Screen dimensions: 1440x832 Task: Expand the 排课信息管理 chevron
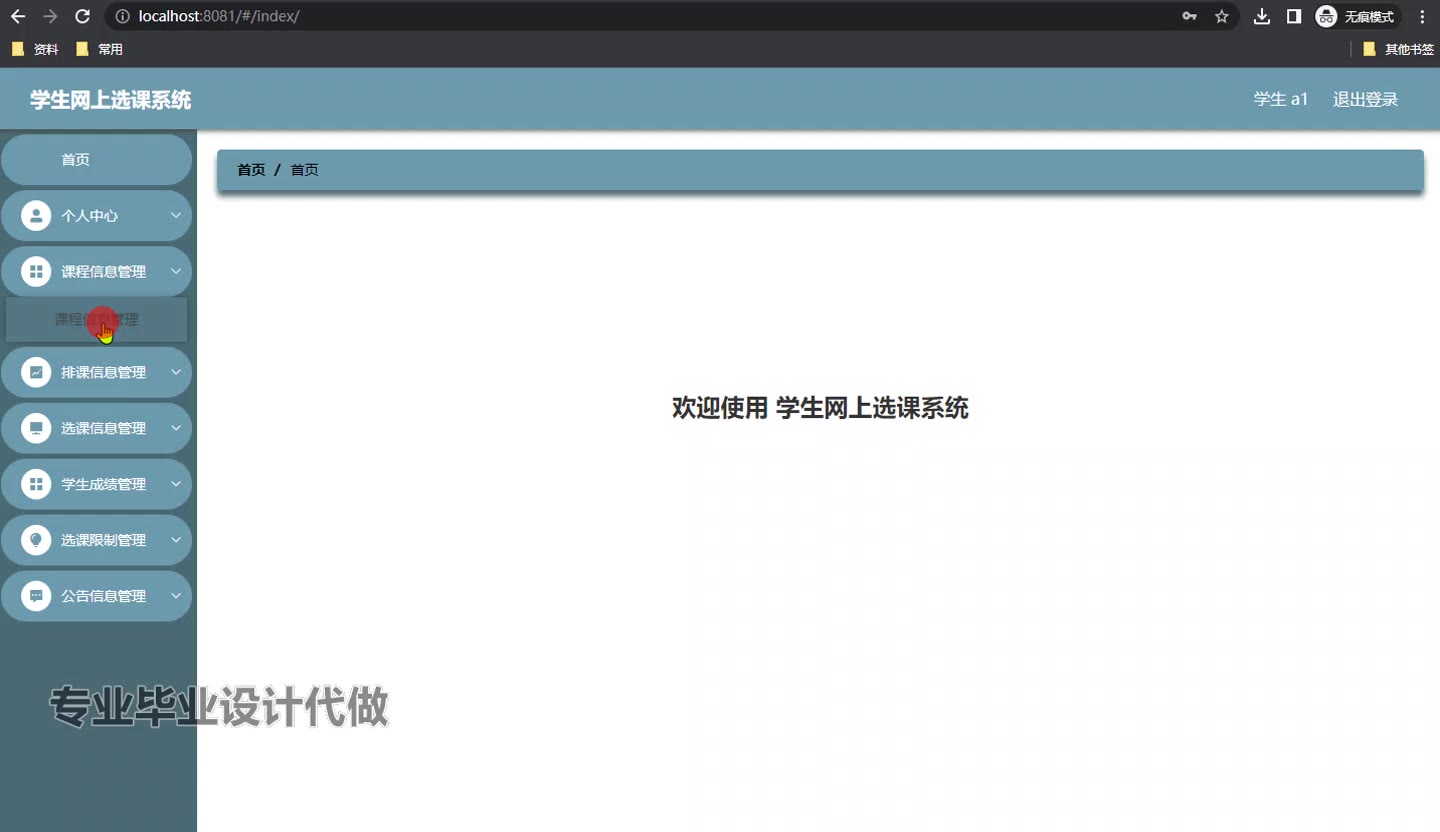pyautogui.click(x=176, y=372)
